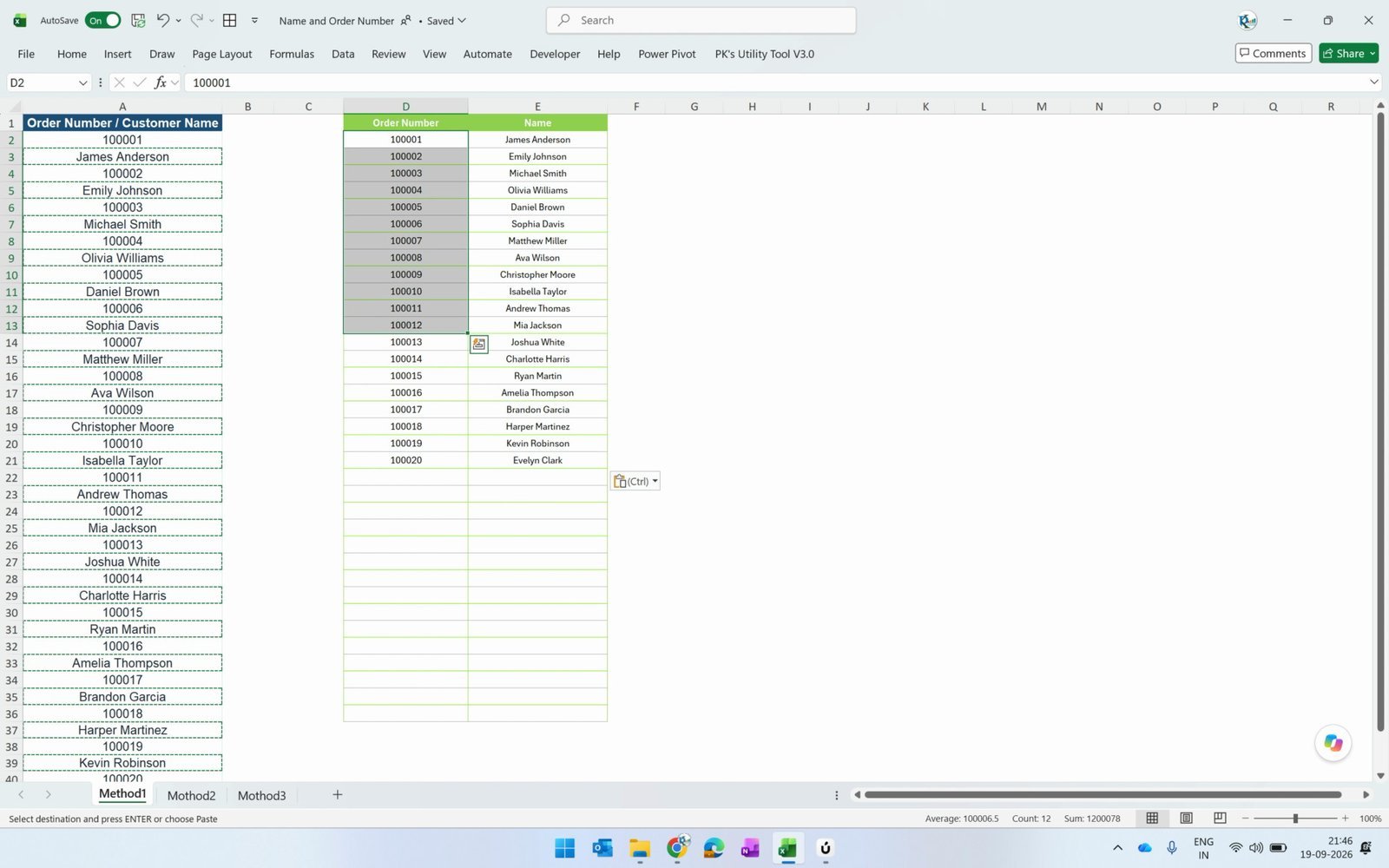Open the user account profile picture

[1247, 20]
